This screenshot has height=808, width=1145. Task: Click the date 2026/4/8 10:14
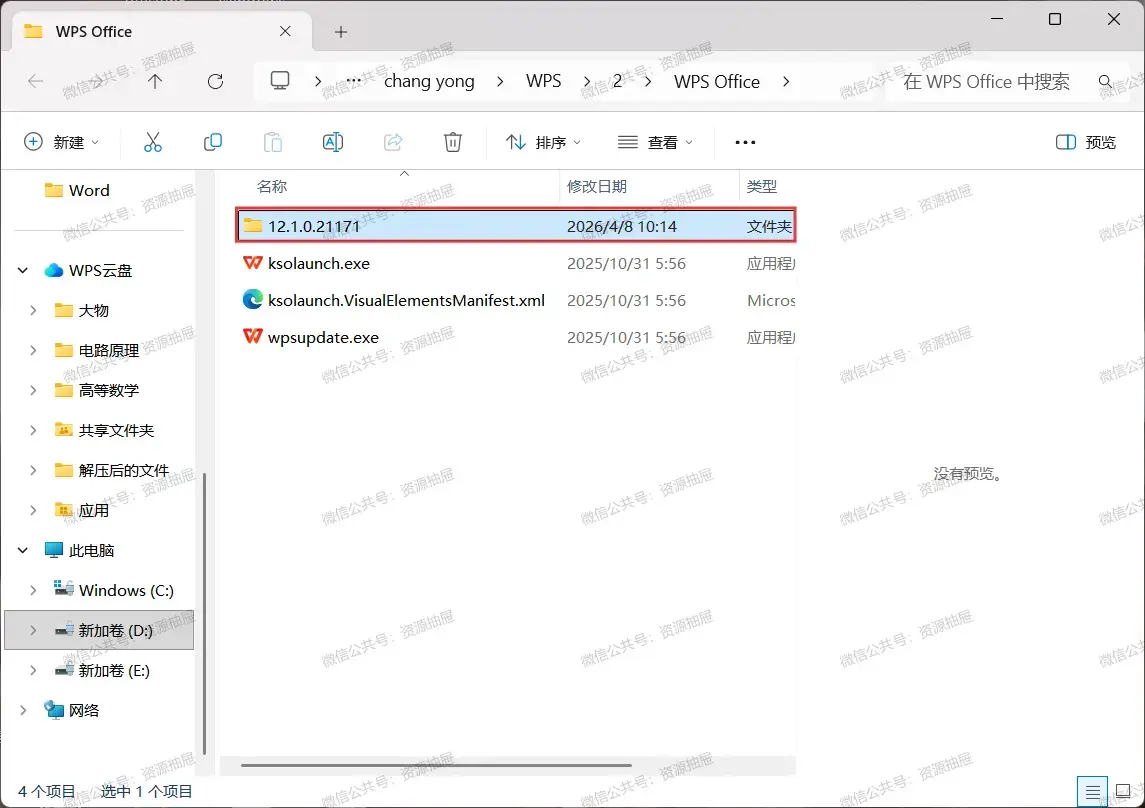point(621,226)
